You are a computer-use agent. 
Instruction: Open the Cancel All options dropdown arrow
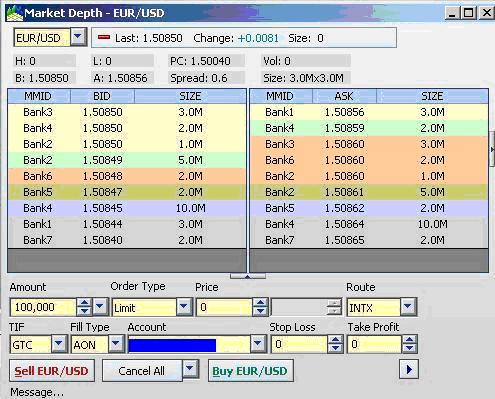coord(190,368)
